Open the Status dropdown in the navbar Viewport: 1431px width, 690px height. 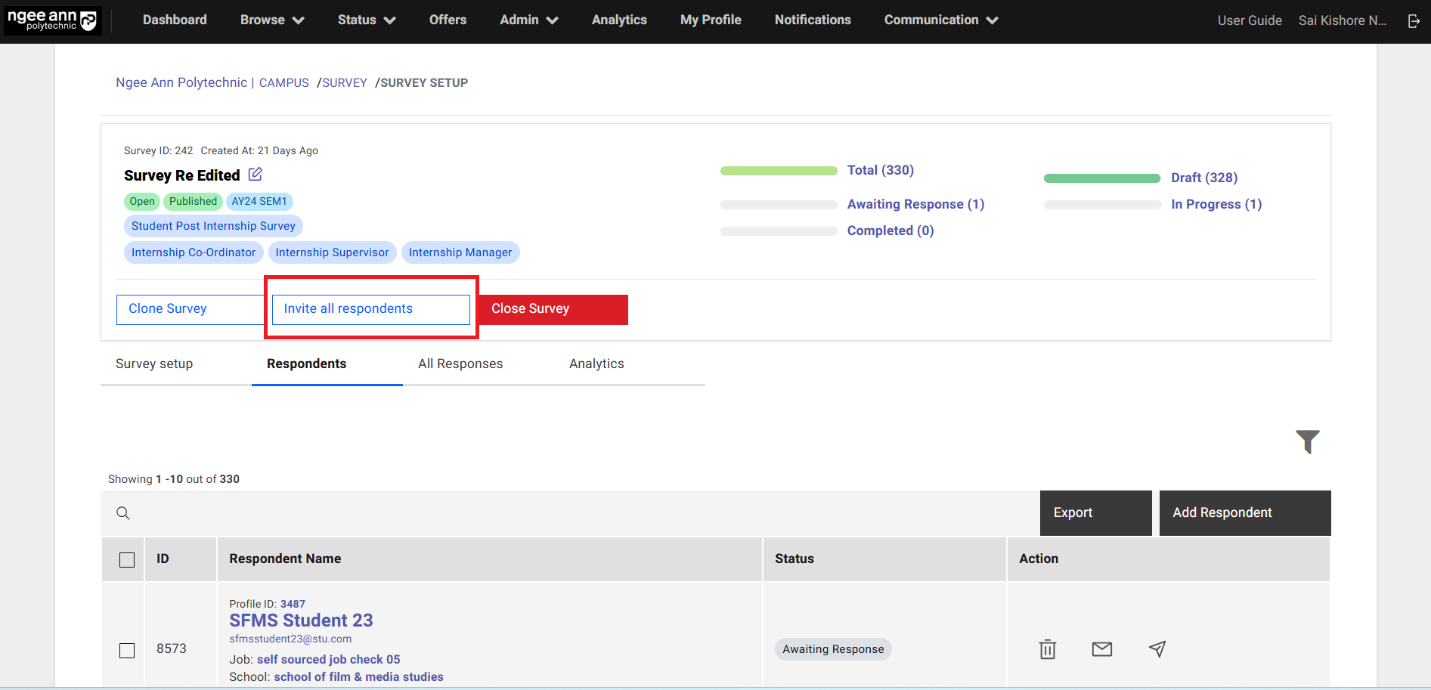(366, 20)
